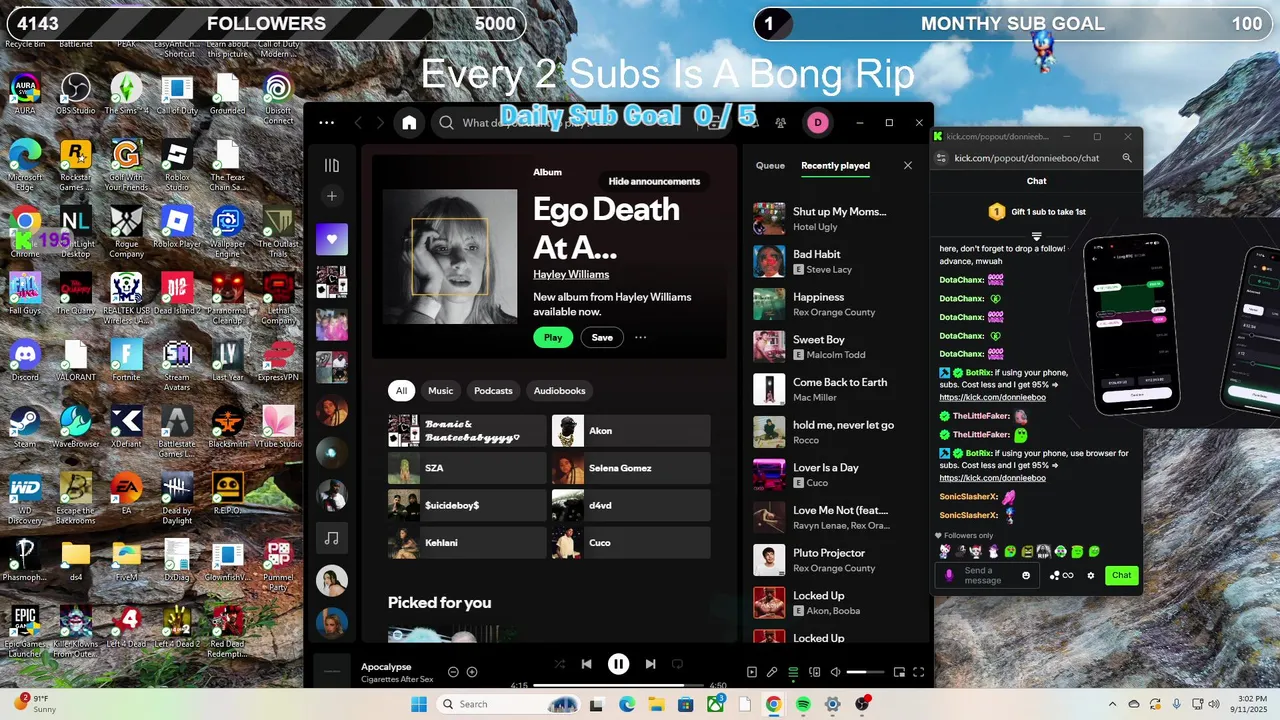Save the Ego Death album

pos(602,338)
